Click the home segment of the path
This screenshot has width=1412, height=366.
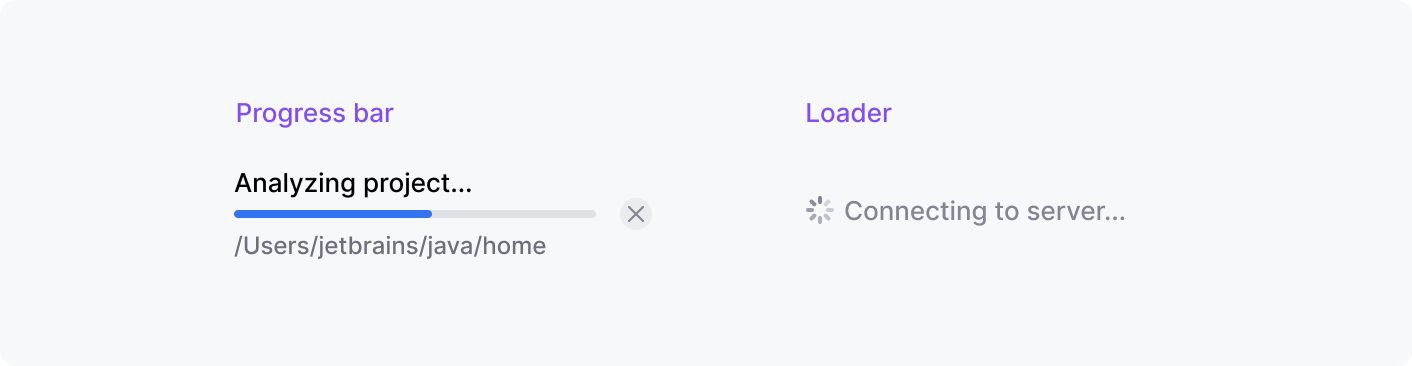point(514,246)
